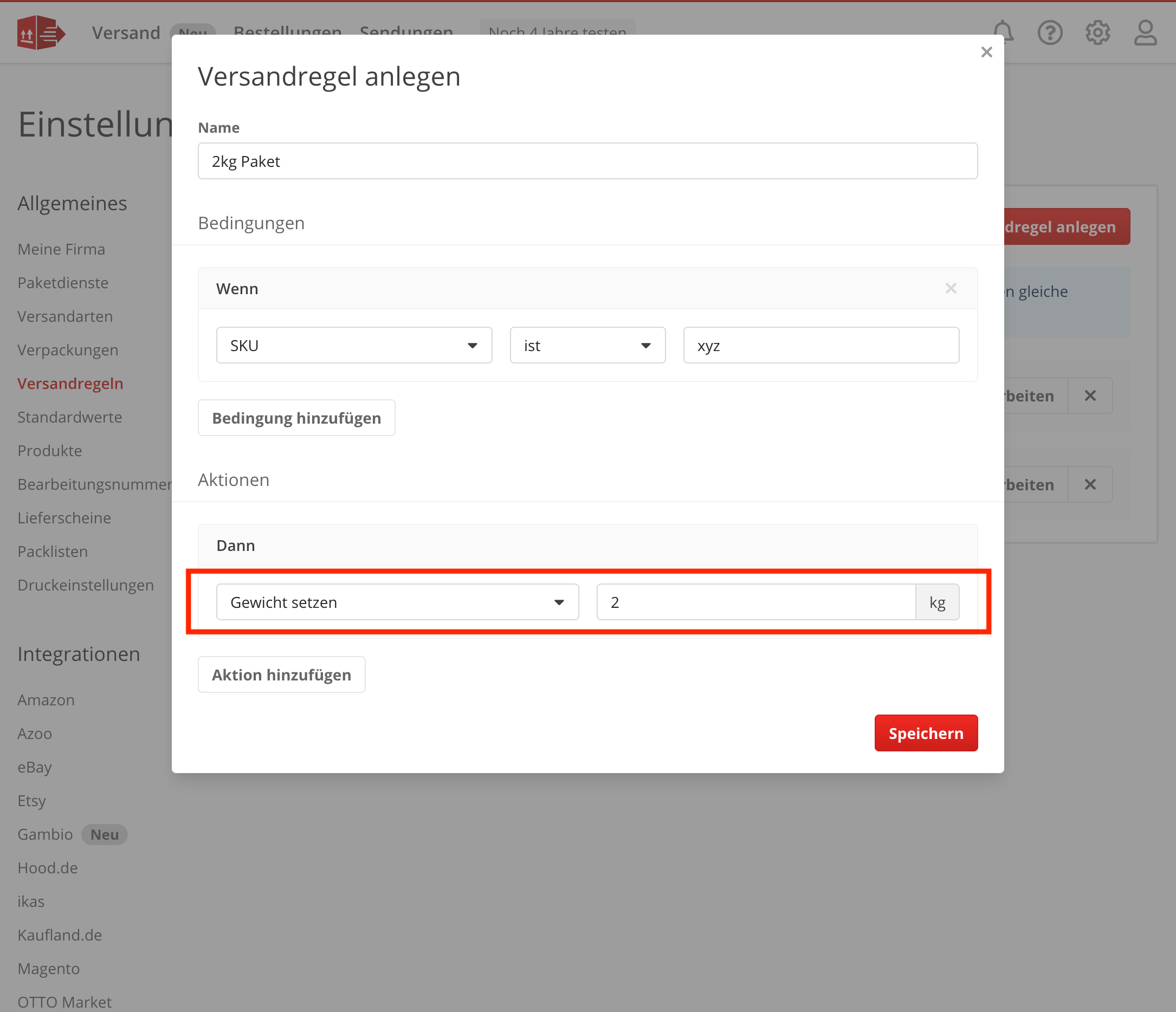Click the second Bearbeiten button behind the dialog
1176x1012 pixels.
point(1036,484)
